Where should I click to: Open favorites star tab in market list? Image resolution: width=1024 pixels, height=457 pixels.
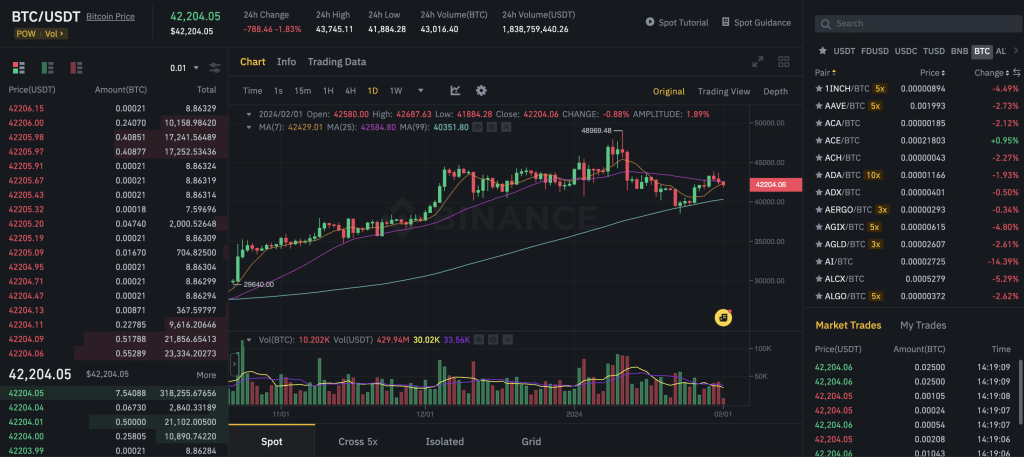[822, 50]
